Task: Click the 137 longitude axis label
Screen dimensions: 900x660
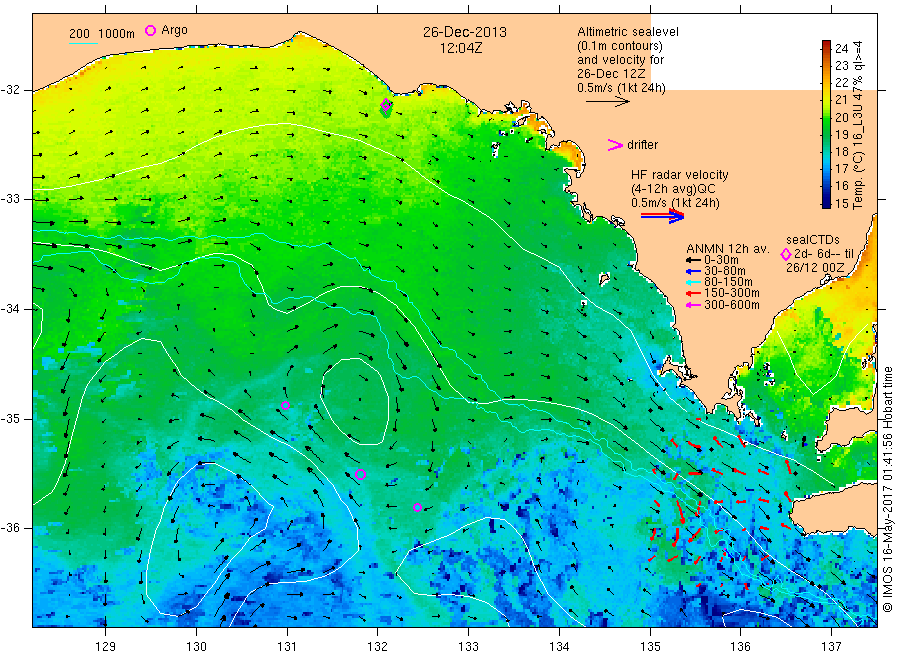Action: click(x=832, y=647)
